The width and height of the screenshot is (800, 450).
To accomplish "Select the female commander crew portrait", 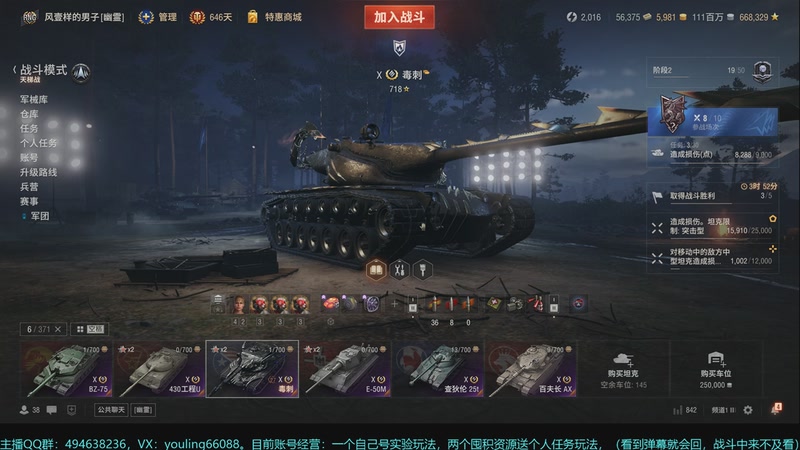I will [x=238, y=304].
